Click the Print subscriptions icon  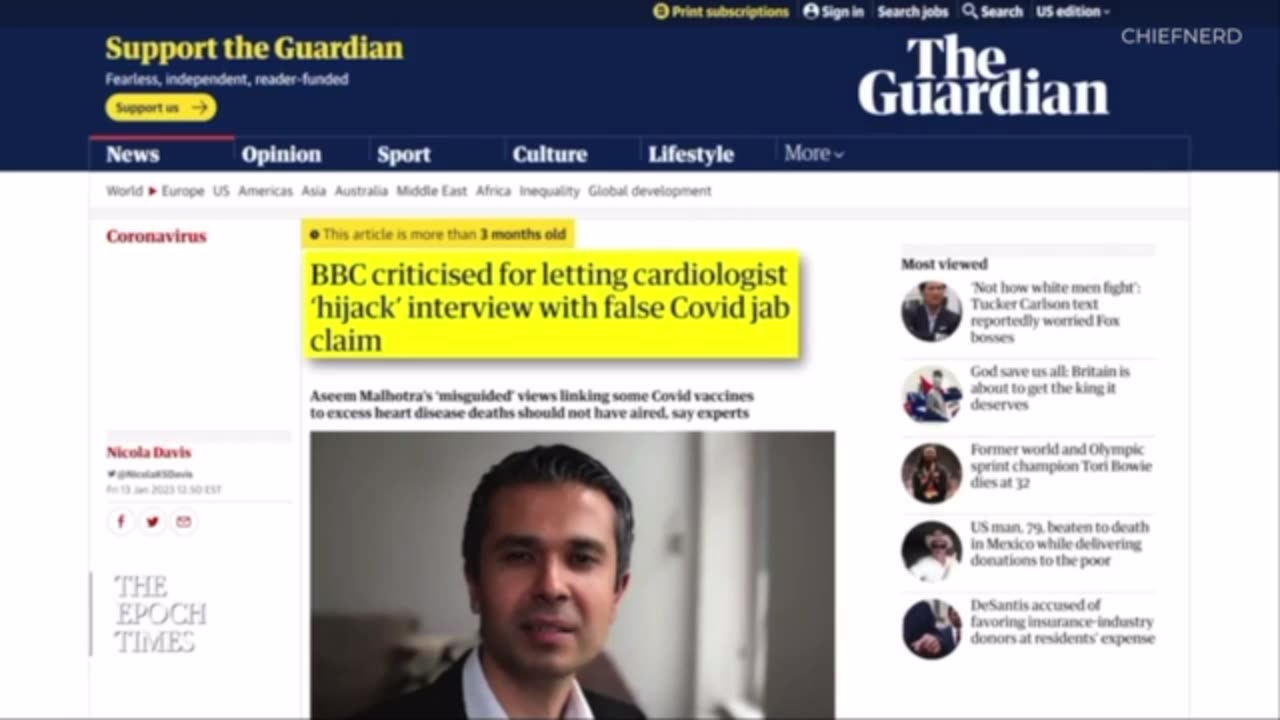pos(661,11)
